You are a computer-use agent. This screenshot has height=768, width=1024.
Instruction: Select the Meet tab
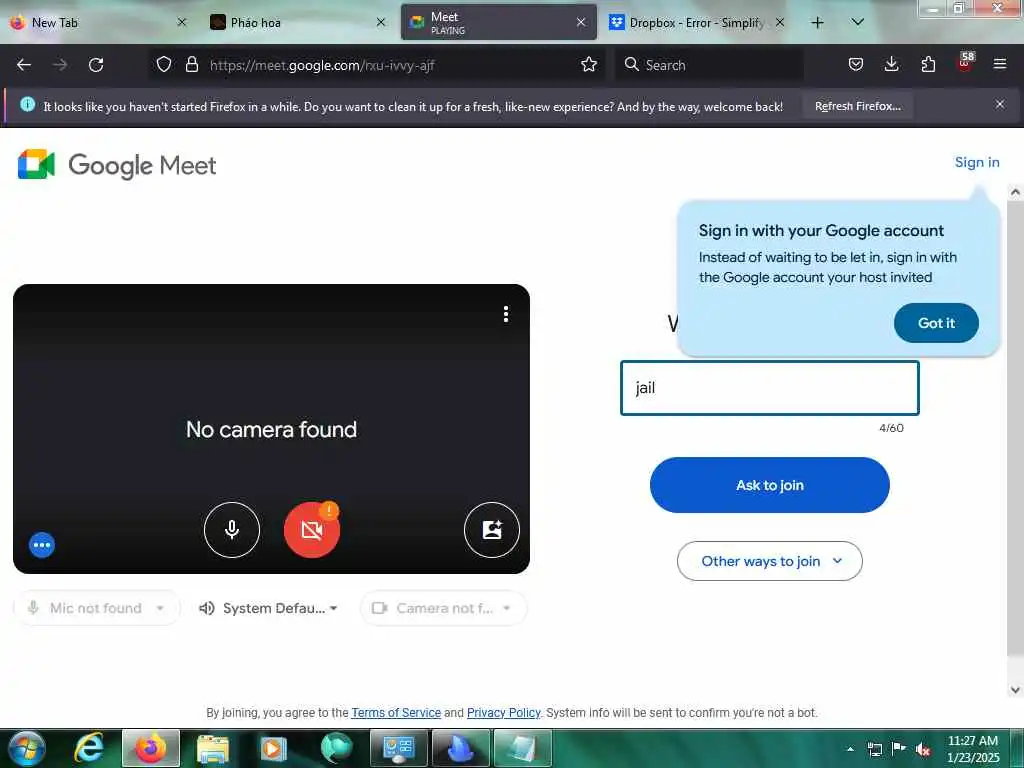click(x=498, y=22)
